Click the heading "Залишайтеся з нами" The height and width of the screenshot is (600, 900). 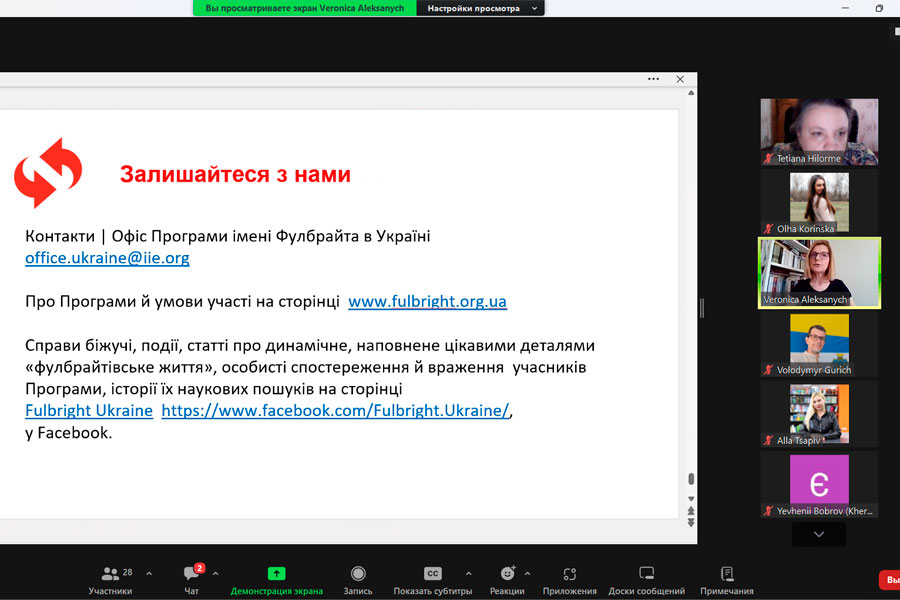(x=235, y=174)
